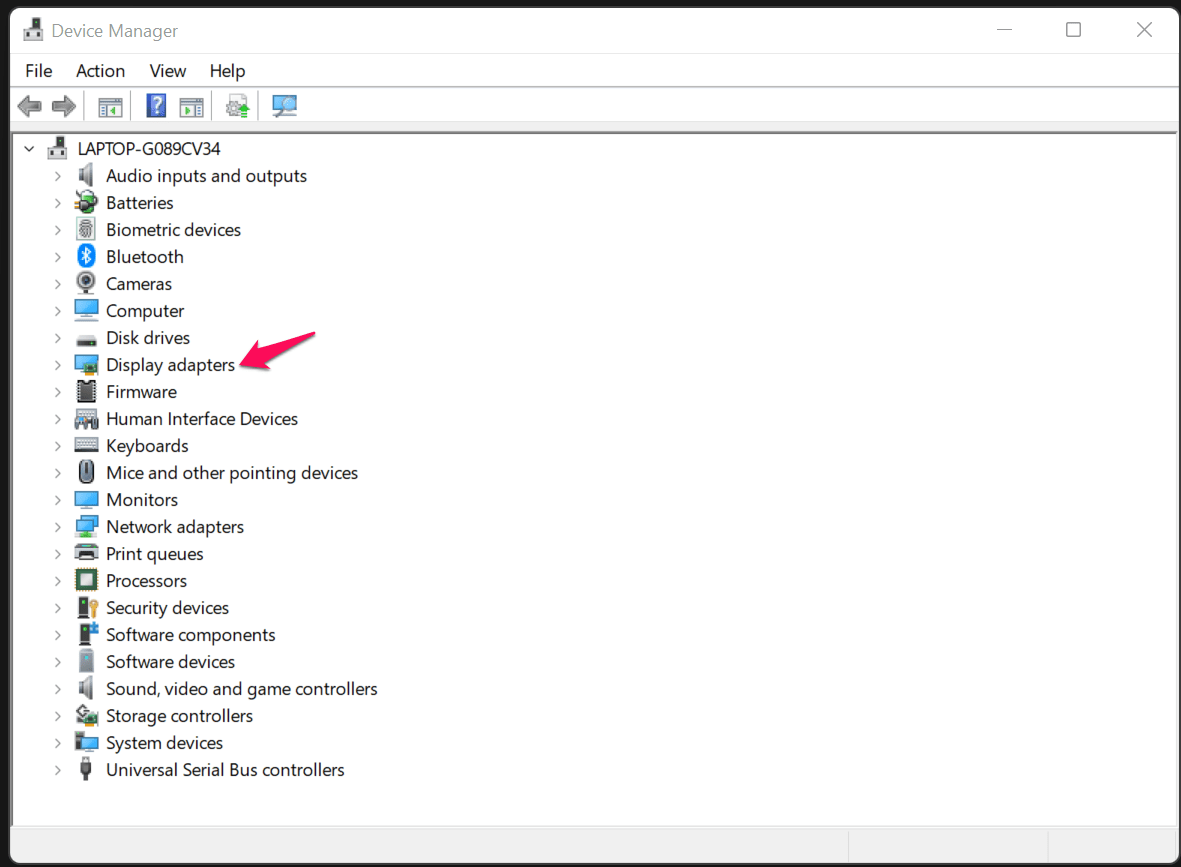Expand Universal Serial Bus controllers

[58, 770]
